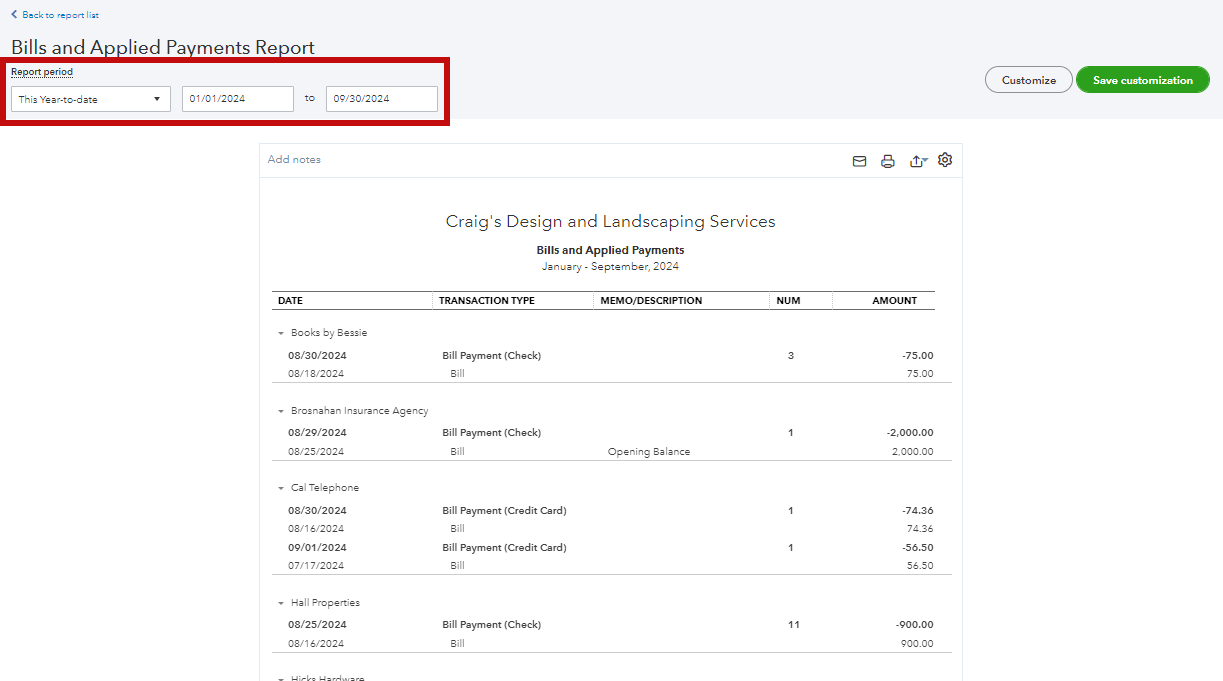Select the Opening Balance memo text
This screenshot has width=1223, height=681.
click(649, 452)
